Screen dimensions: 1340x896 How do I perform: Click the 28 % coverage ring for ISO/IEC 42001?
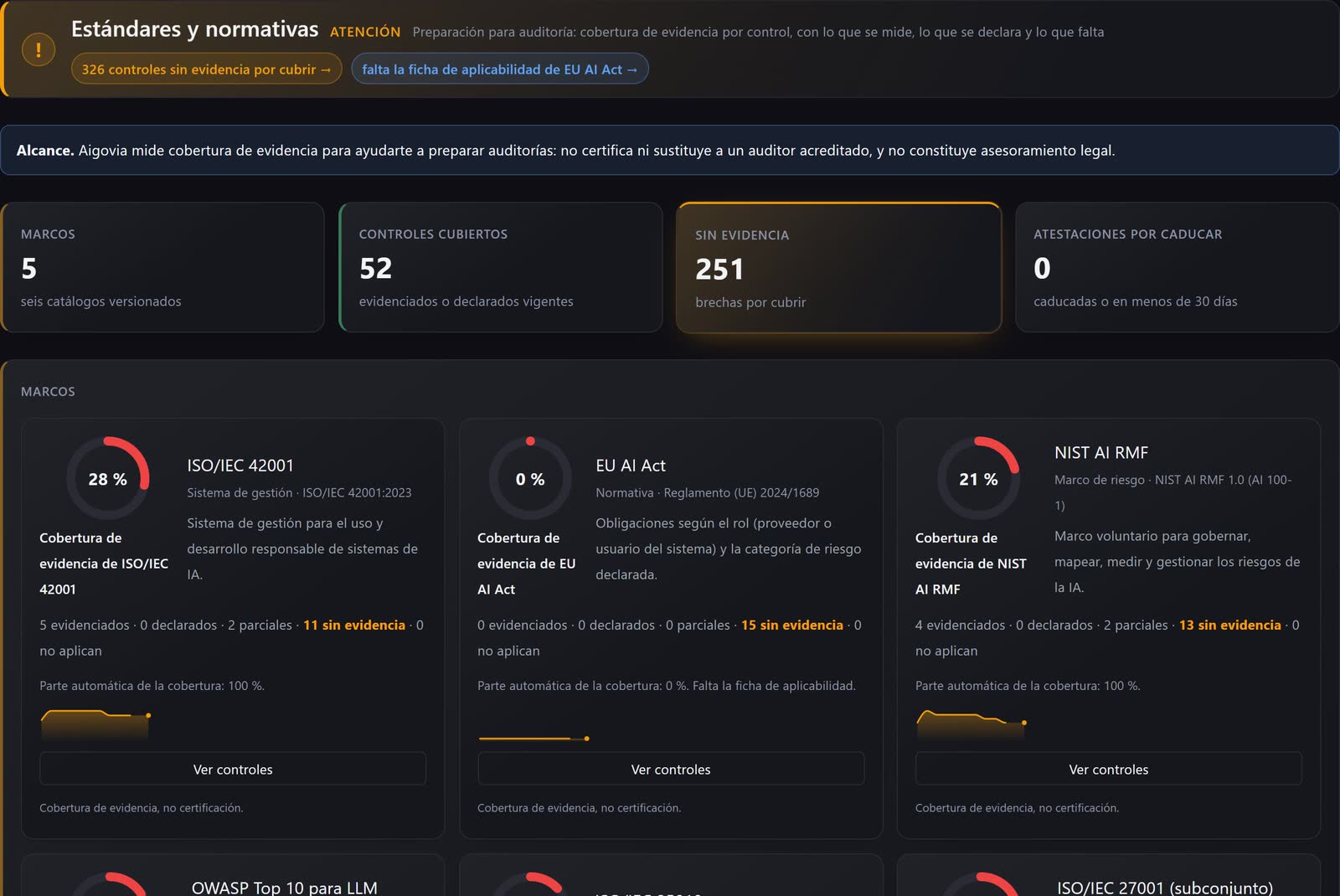pos(107,479)
